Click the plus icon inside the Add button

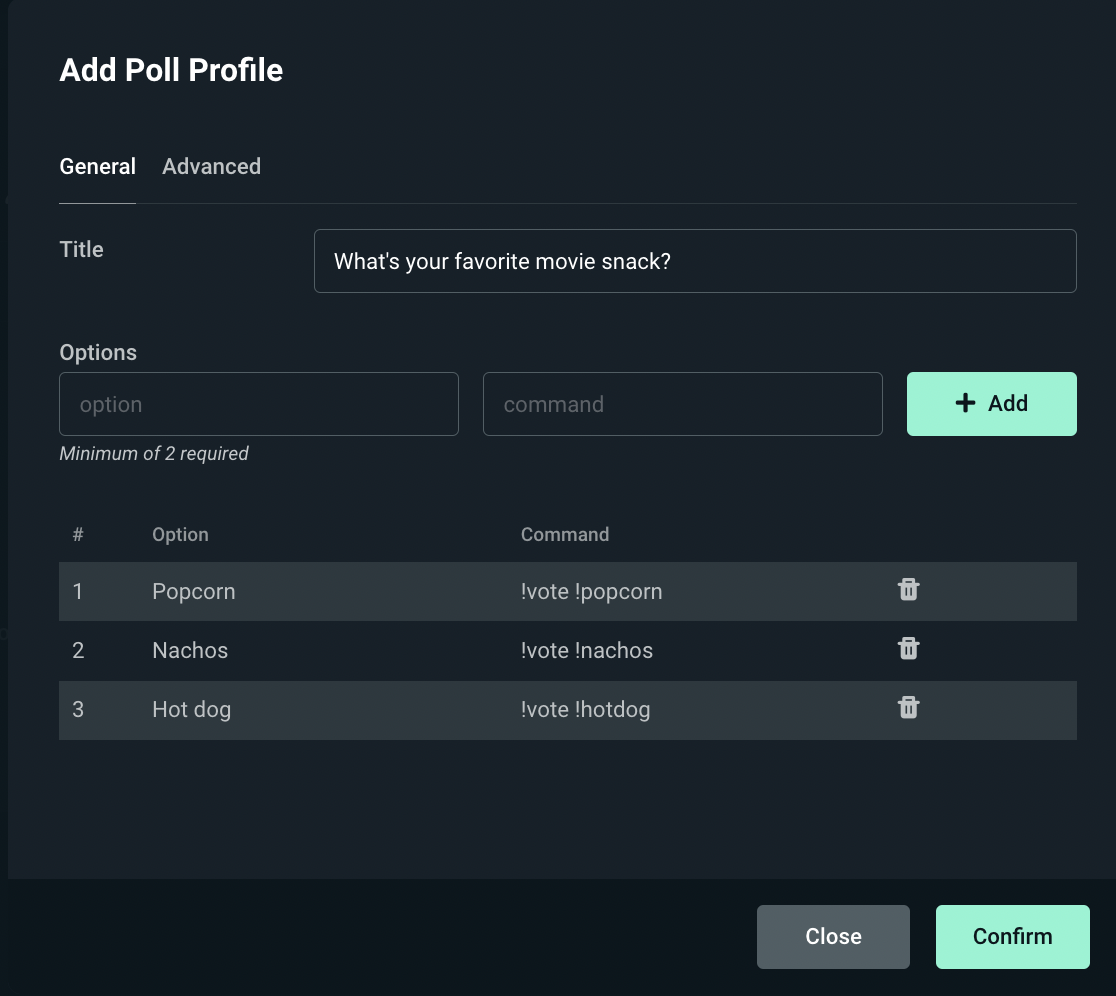pyautogui.click(x=964, y=403)
